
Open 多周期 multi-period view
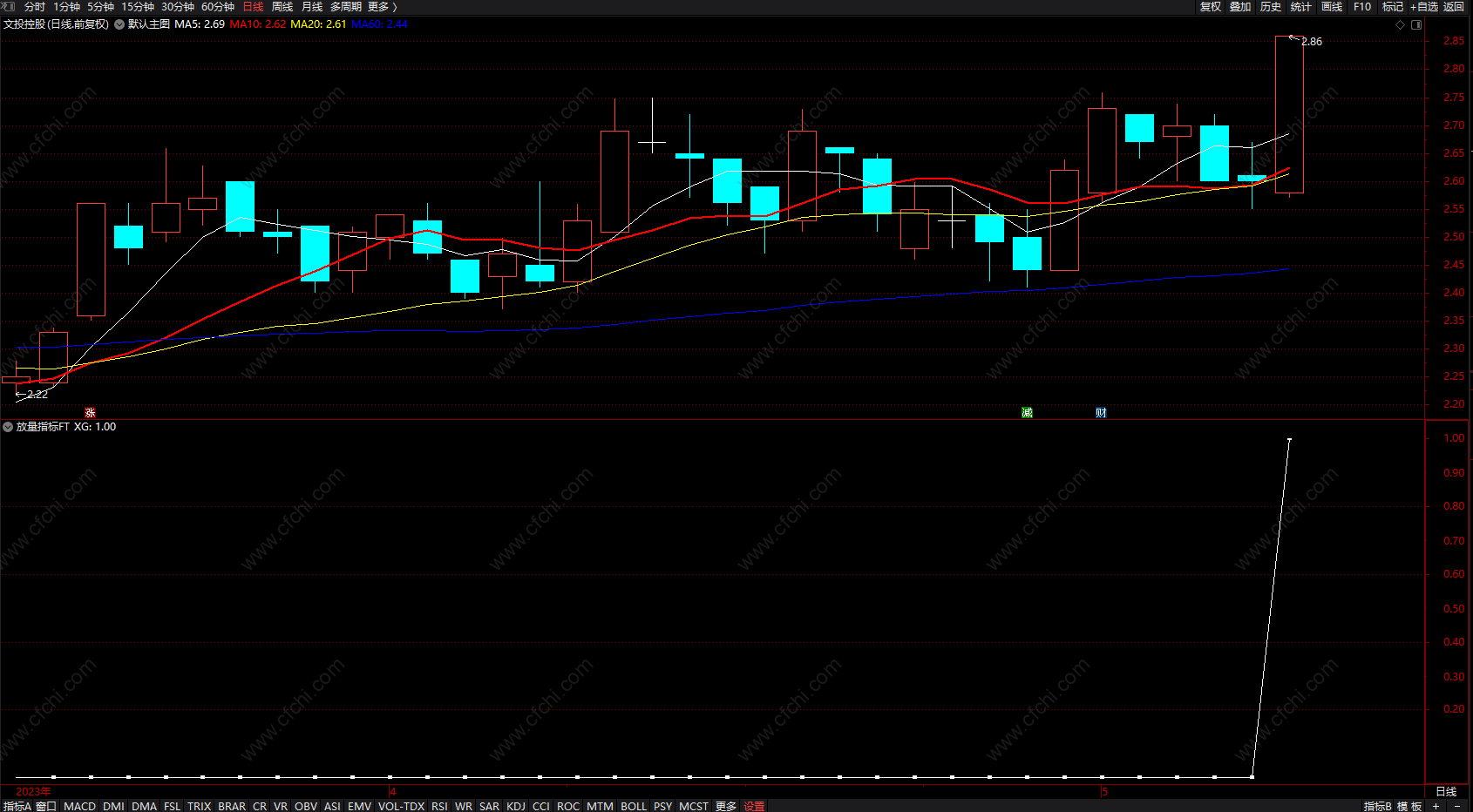346,7
